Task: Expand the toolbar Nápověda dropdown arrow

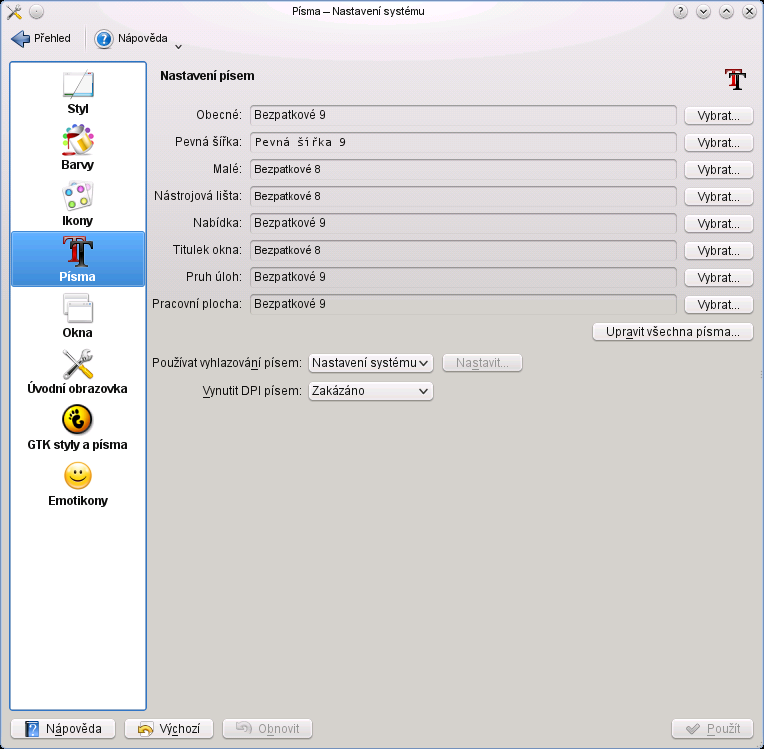Action: 178,47
